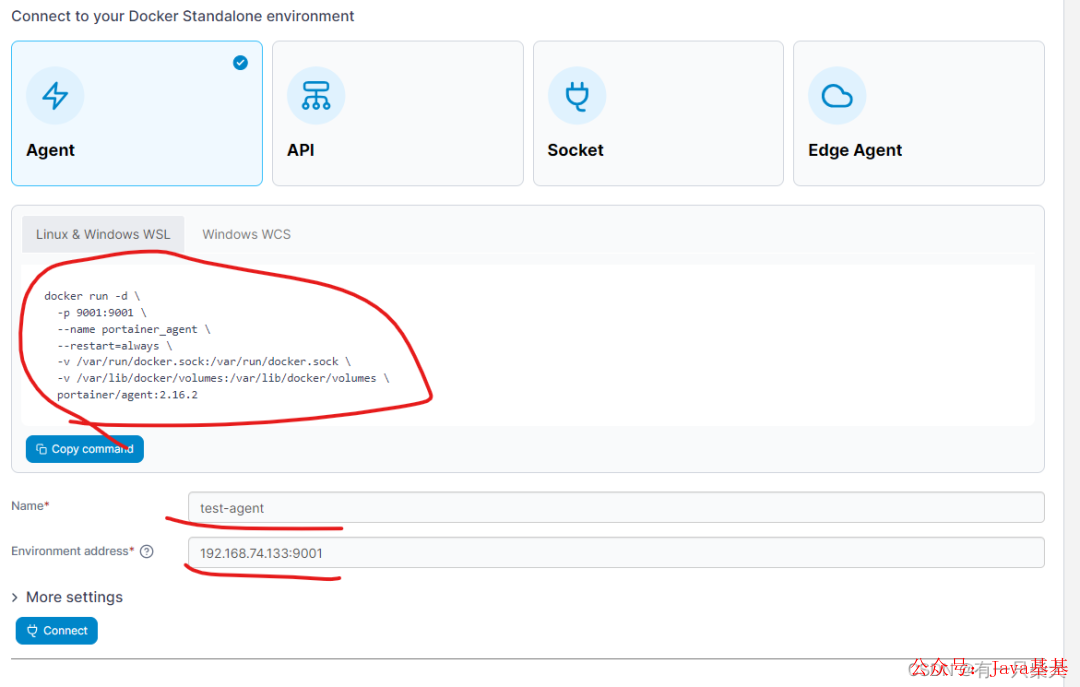
Task: Click the Copy command button
Action: (85, 449)
